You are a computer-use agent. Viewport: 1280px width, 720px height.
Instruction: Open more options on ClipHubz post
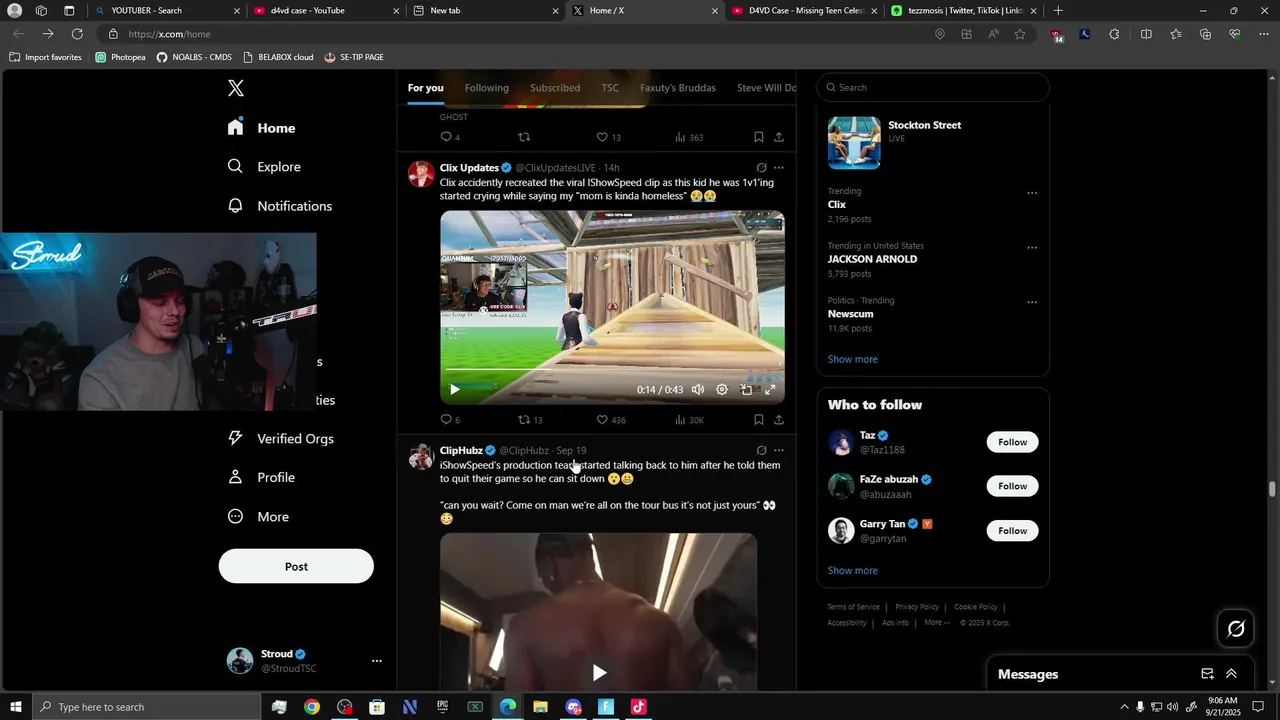tap(779, 451)
